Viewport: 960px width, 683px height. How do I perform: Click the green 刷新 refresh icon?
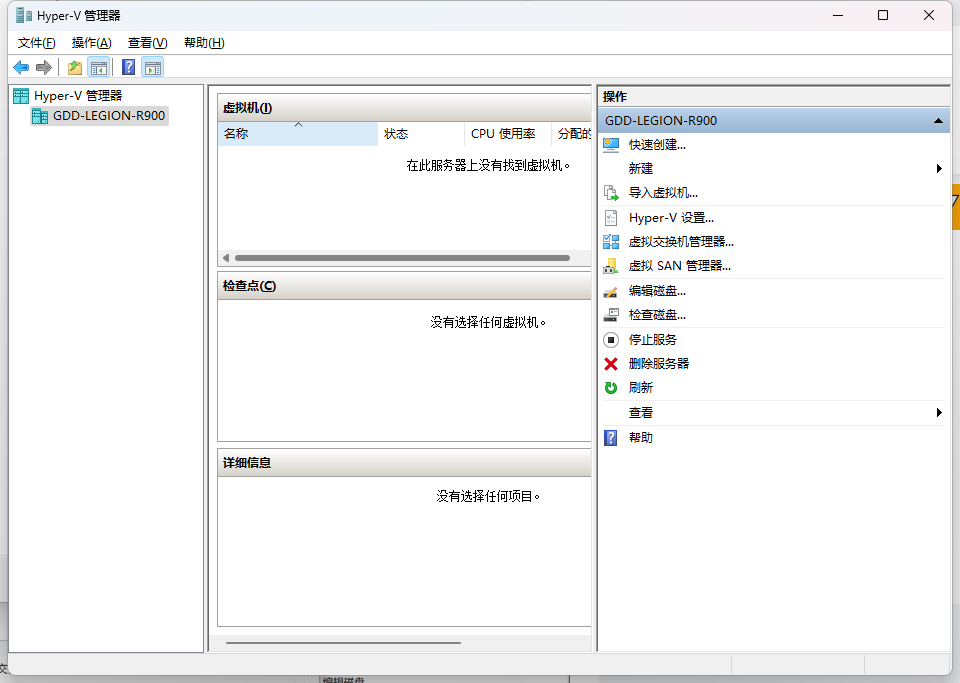click(611, 388)
